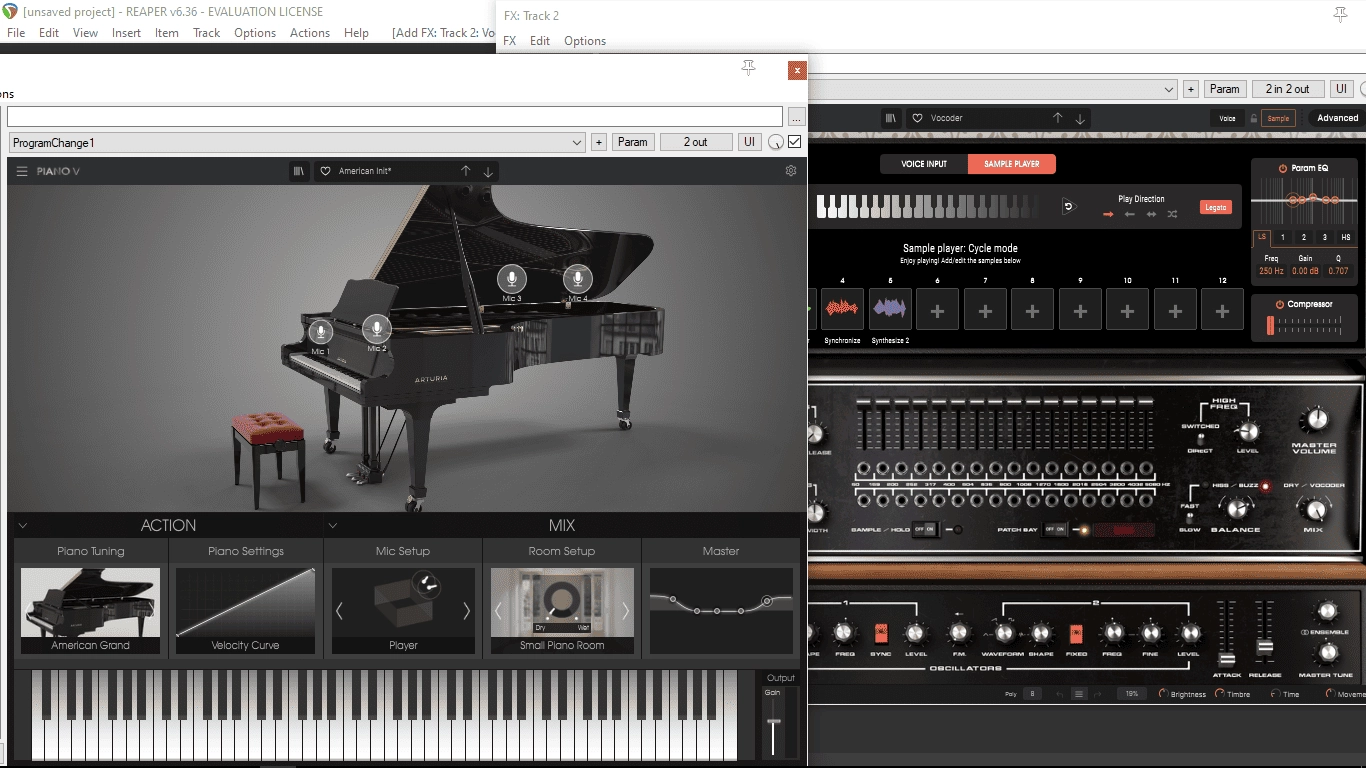Switch to the VOICE INPUT tab

point(924,164)
